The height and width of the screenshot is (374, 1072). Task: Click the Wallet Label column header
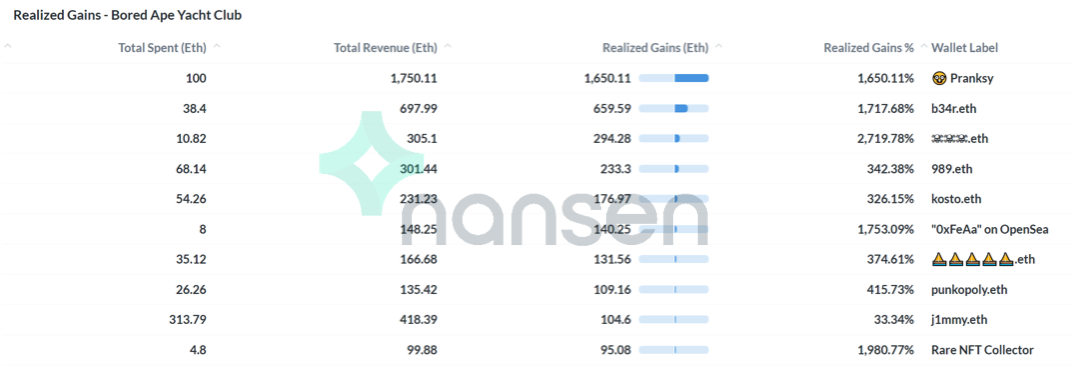pos(965,48)
